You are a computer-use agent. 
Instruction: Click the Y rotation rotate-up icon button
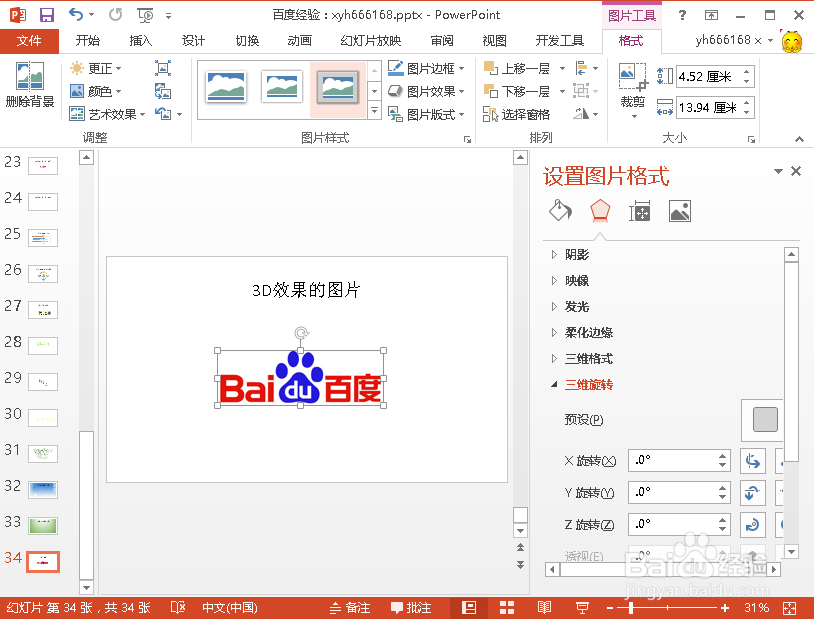tap(753, 493)
